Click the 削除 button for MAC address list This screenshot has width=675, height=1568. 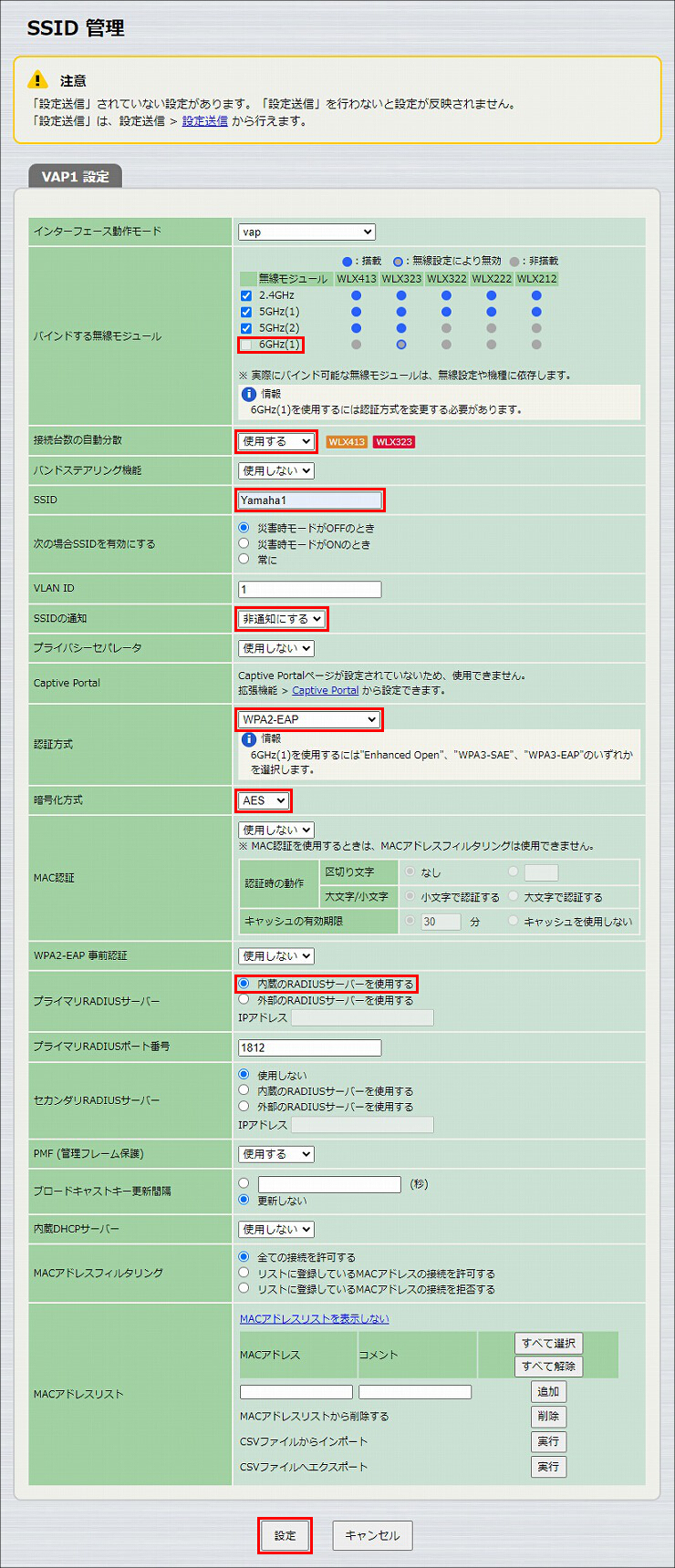pos(548,1416)
